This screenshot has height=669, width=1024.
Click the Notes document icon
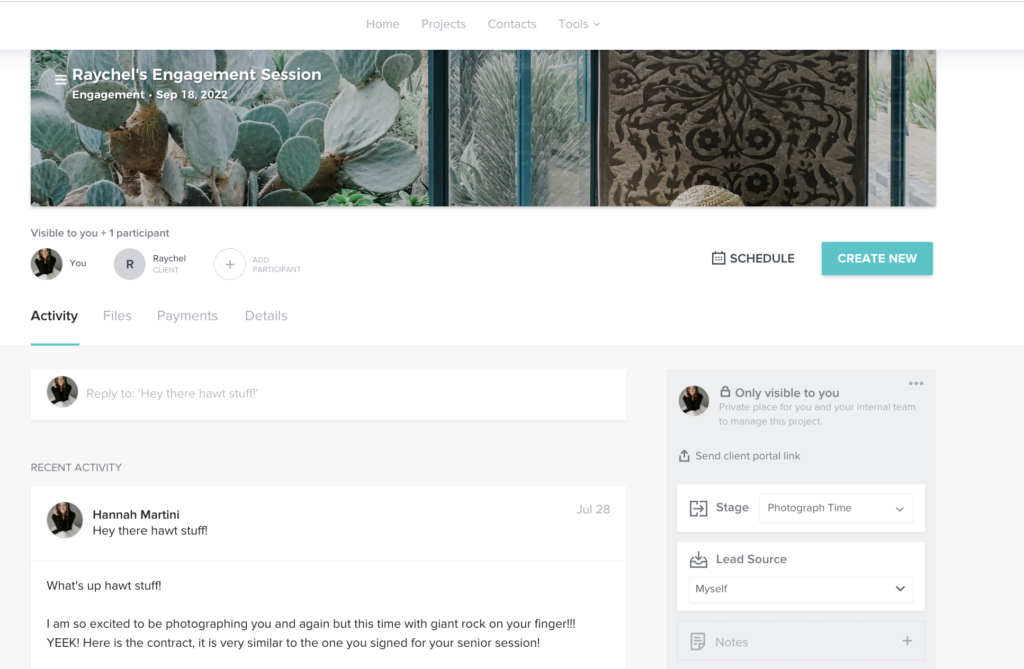click(697, 642)
